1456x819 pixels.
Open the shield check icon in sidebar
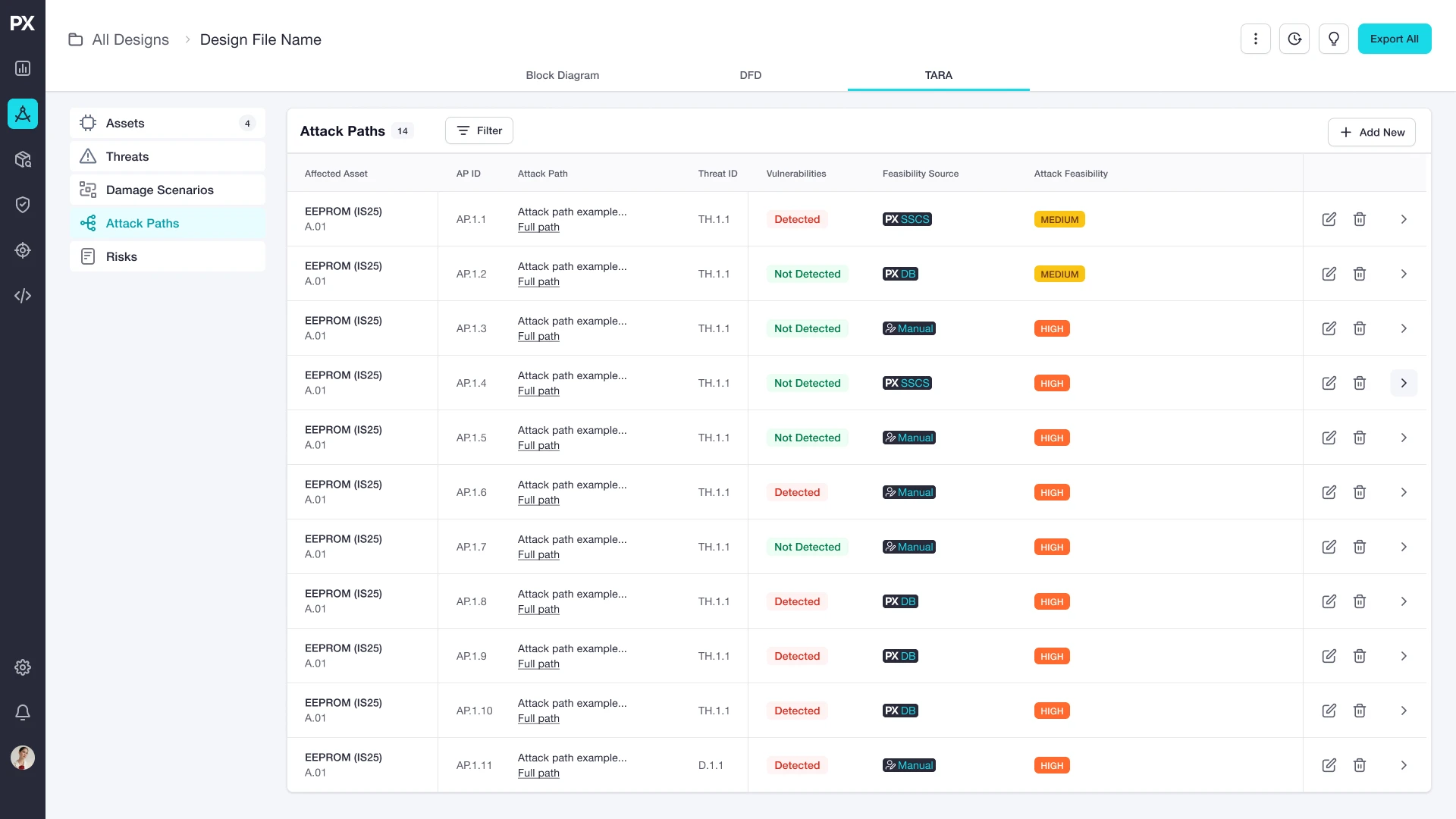pyautogui.click(x=23, y=205)
